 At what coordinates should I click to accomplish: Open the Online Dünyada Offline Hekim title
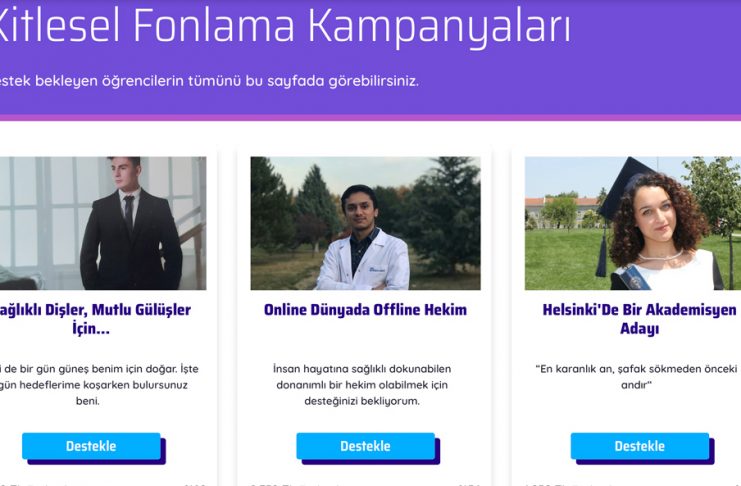[365, 310]
